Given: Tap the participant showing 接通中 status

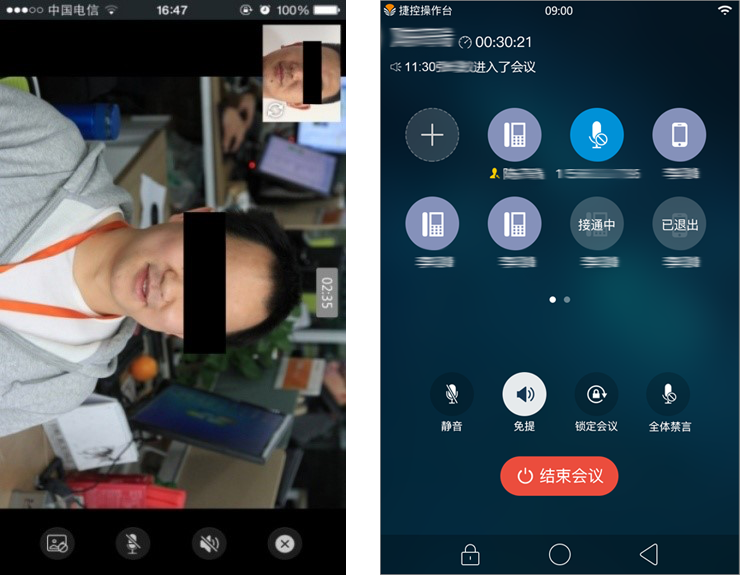Looking at the screenshot, I should pos(596,224).
